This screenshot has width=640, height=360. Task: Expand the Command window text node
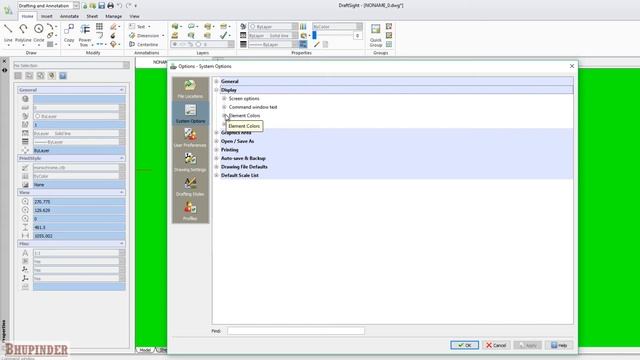(224, 107)
